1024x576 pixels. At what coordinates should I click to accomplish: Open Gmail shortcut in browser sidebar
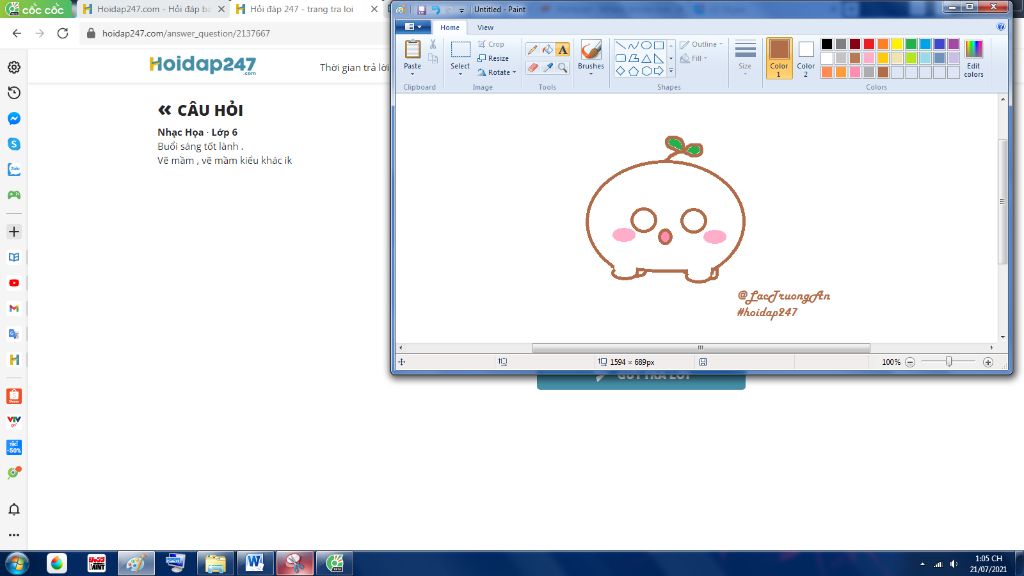pos(14,308)
